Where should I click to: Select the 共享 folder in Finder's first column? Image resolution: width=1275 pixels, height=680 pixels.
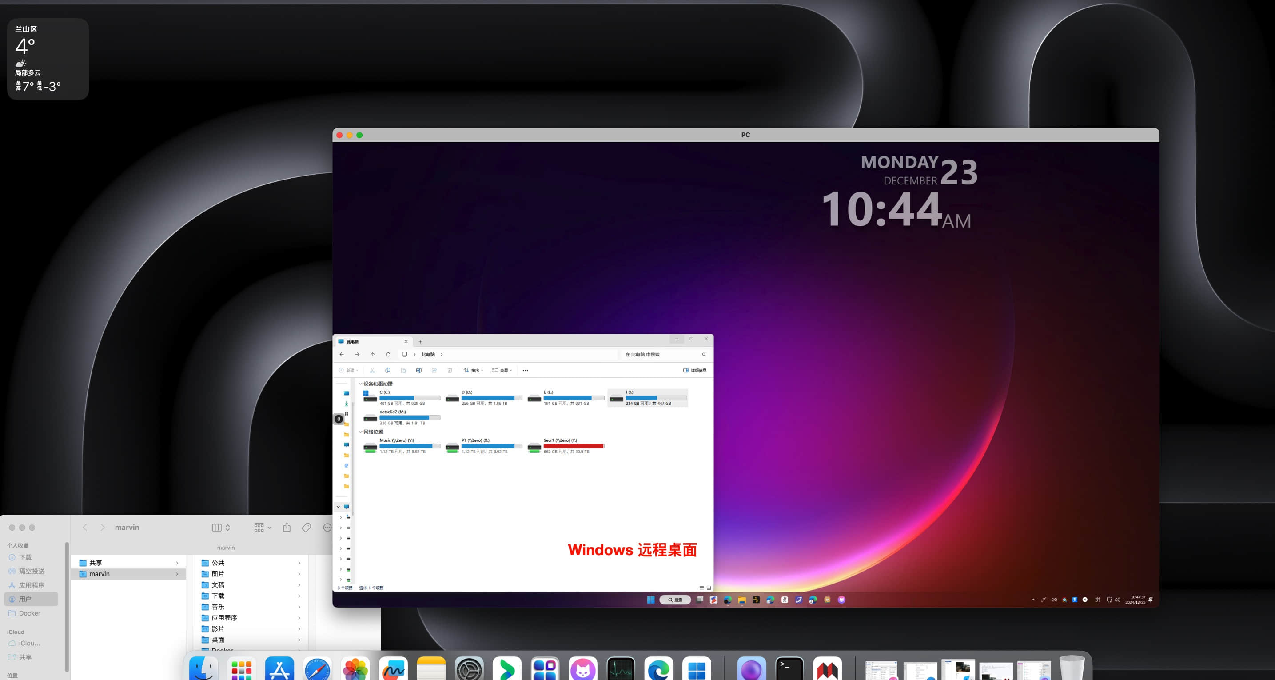[128, 563]
